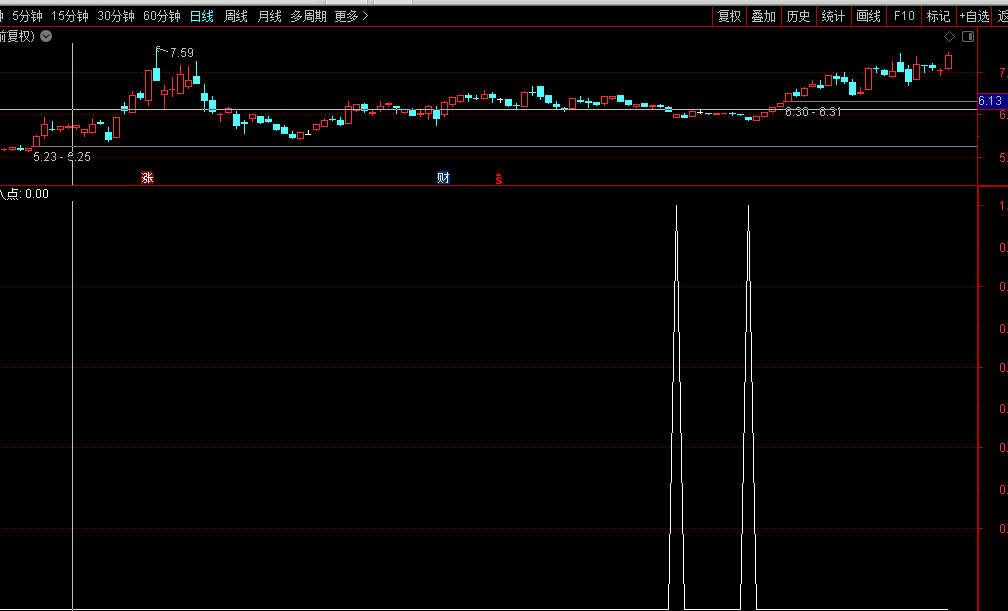Image resolution: width=1008 pixels, height=611 pixels.
Task: Click the red S marker under chart
Action: click(499, 179)
